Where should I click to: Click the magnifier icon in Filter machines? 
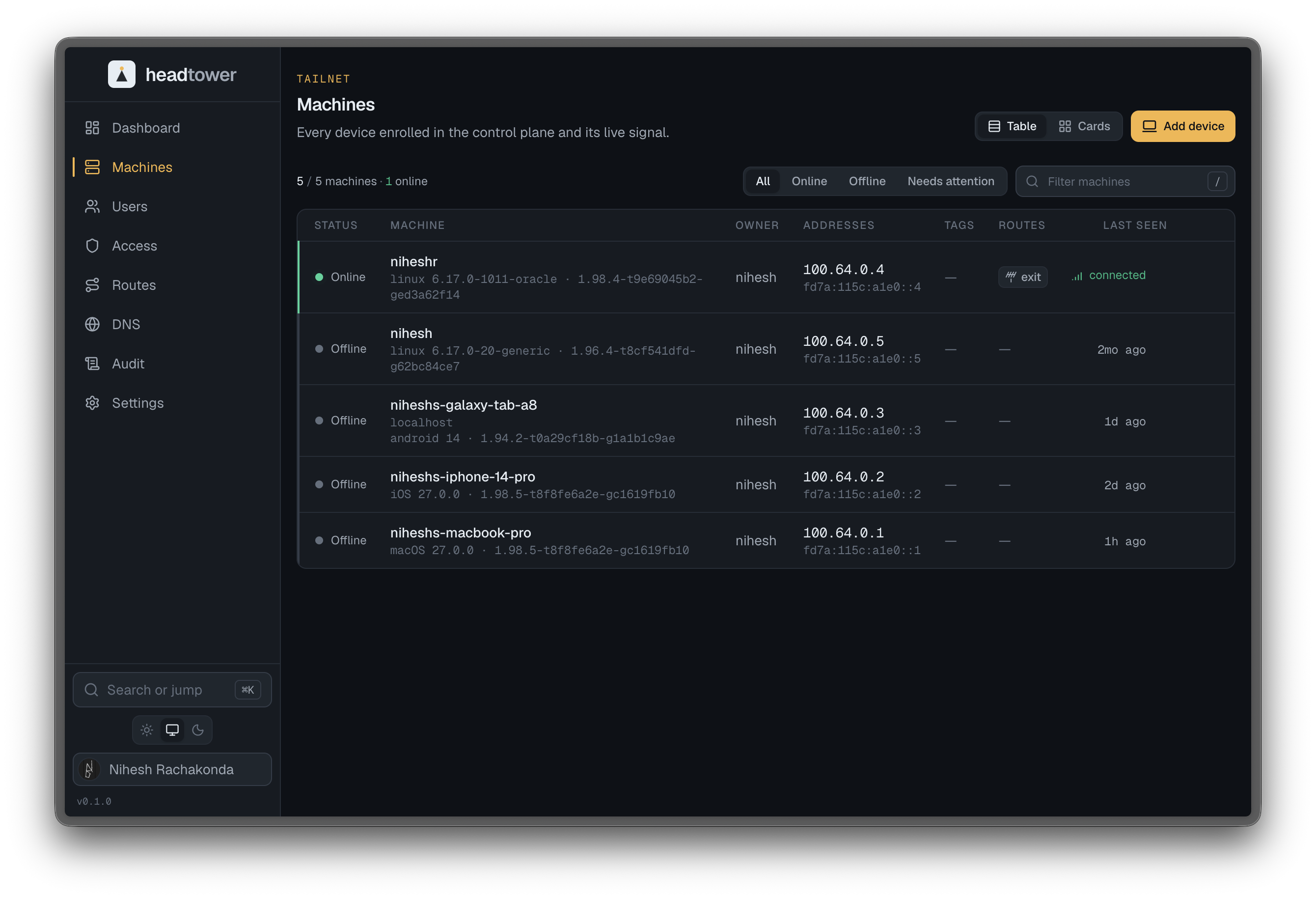1032,181
